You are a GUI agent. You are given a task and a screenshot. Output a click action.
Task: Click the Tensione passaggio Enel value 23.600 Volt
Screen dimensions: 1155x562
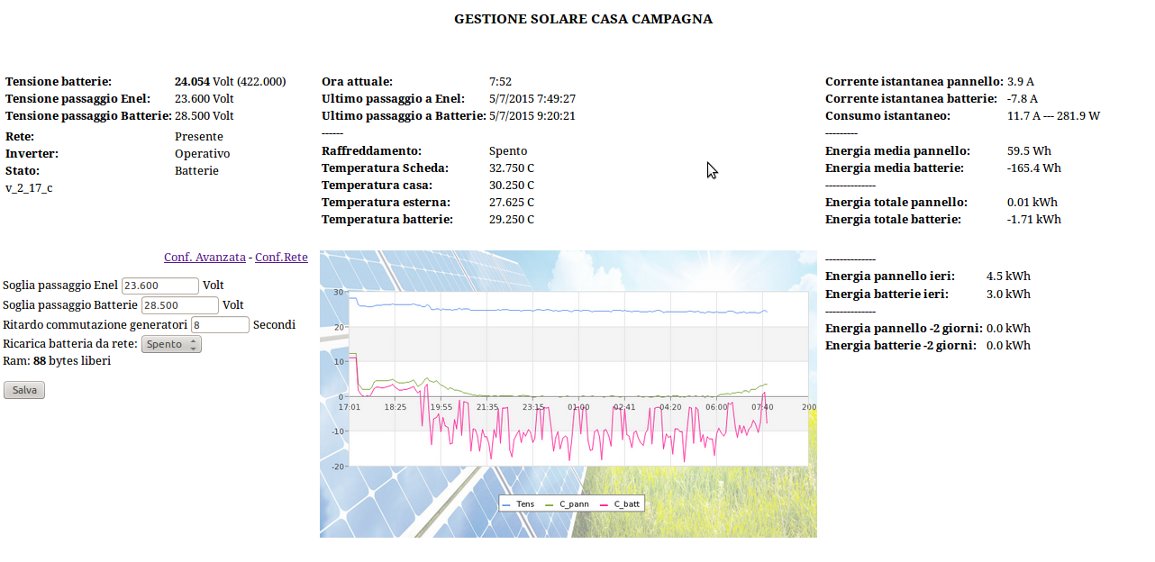pos(204,99)
